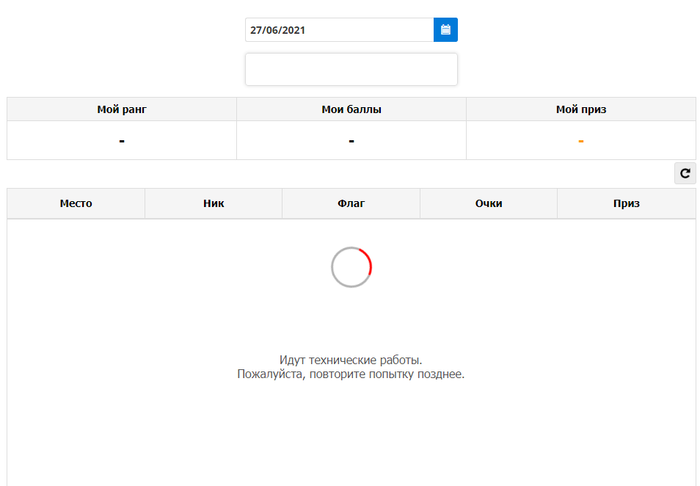Click the empty box below the date field

(x=351, y=69)
